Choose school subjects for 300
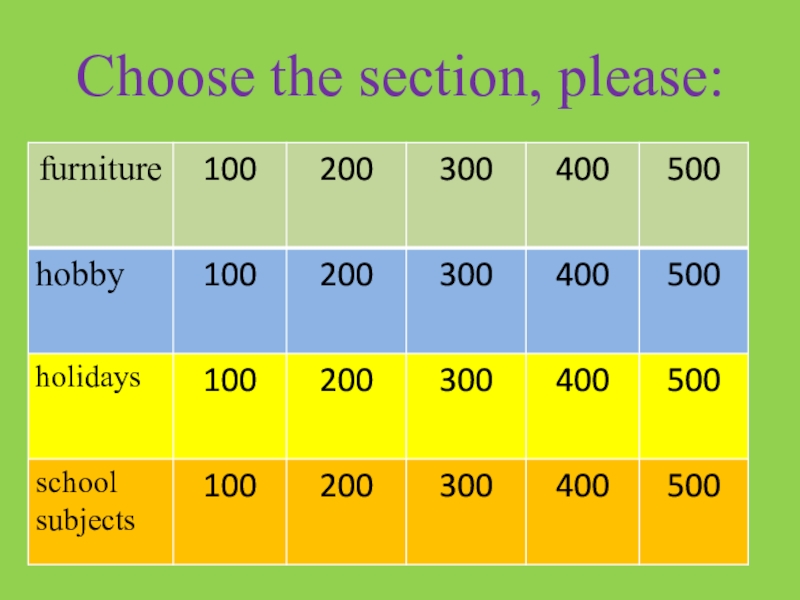 click(466, 487)
